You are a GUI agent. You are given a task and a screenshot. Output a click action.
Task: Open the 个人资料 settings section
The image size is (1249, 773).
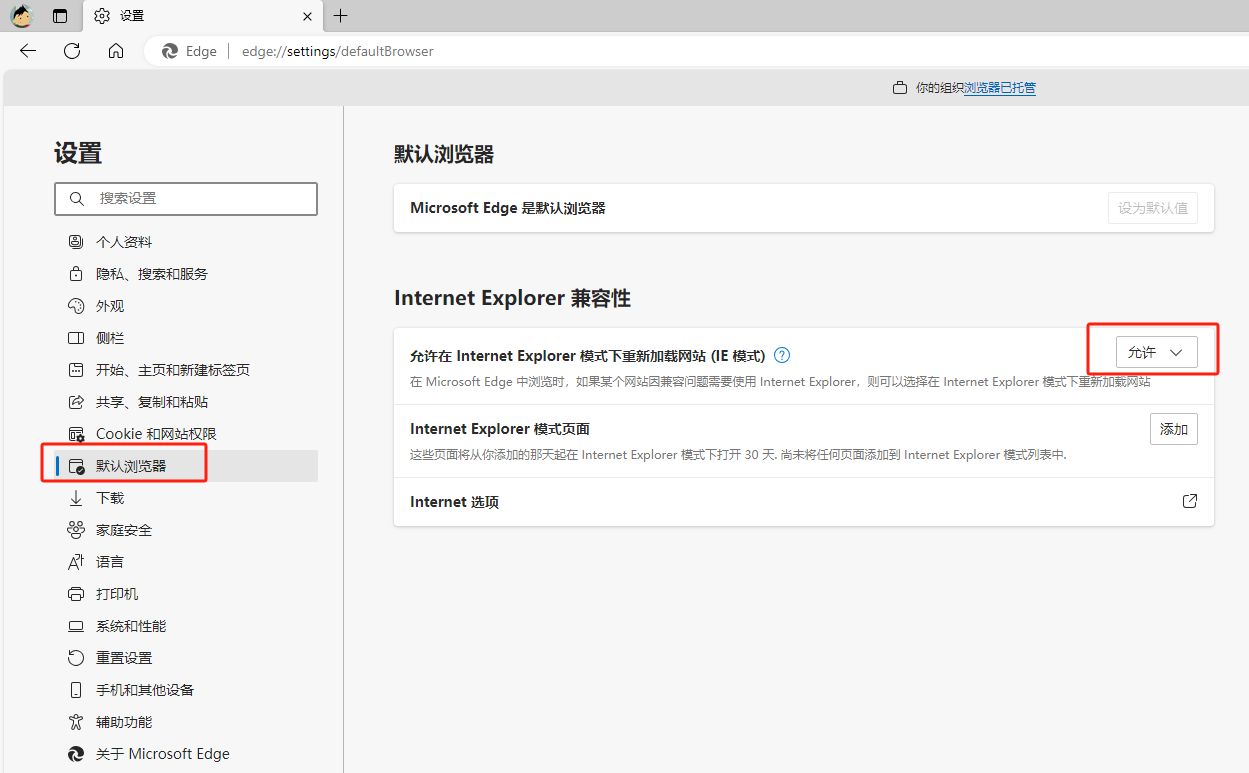[x=123, y=241]
